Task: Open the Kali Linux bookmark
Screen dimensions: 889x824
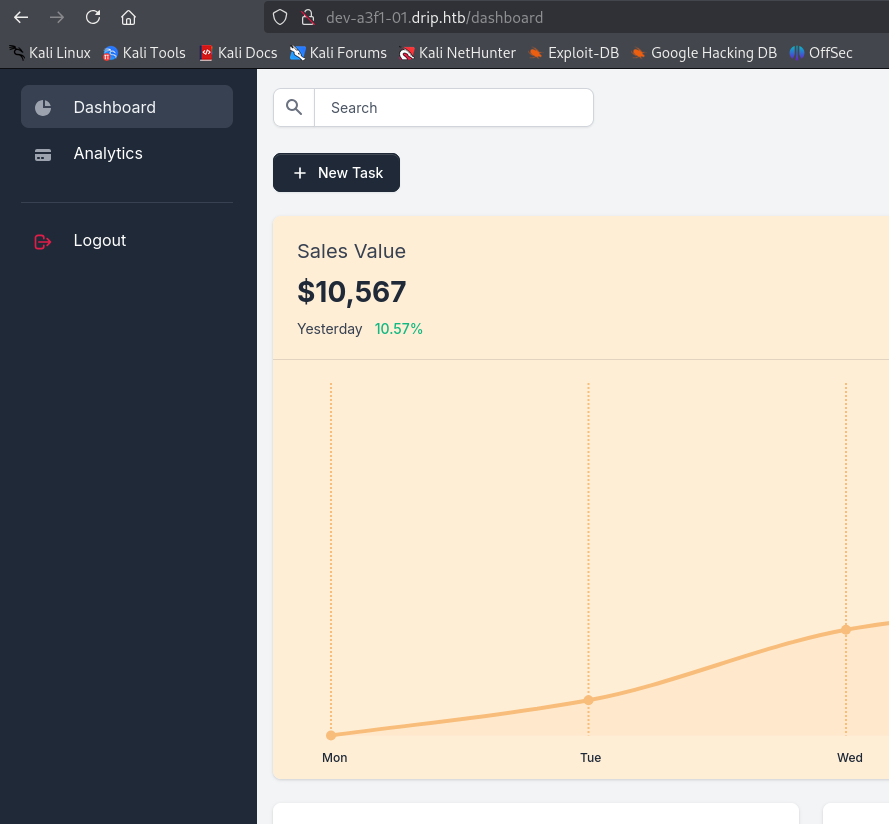Action: (50, 53)
